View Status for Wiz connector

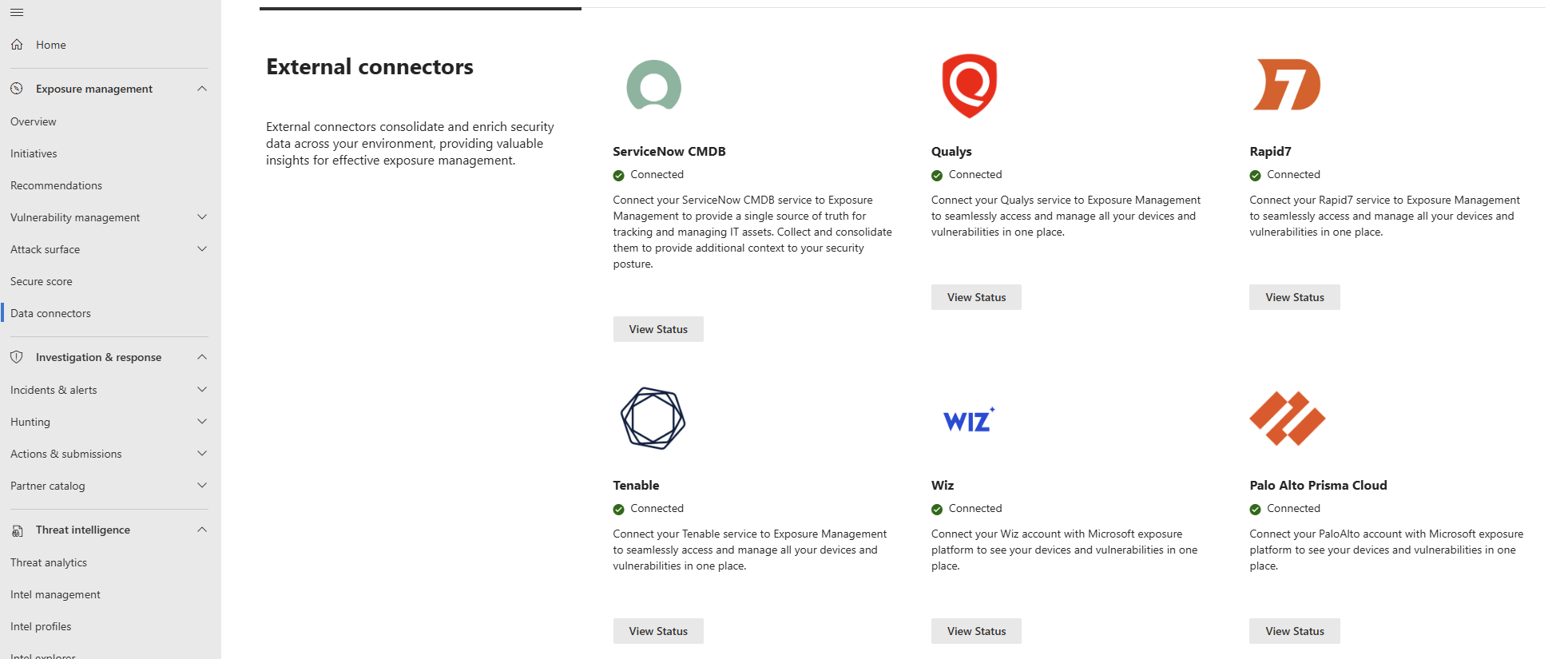[x=975, y=631]
